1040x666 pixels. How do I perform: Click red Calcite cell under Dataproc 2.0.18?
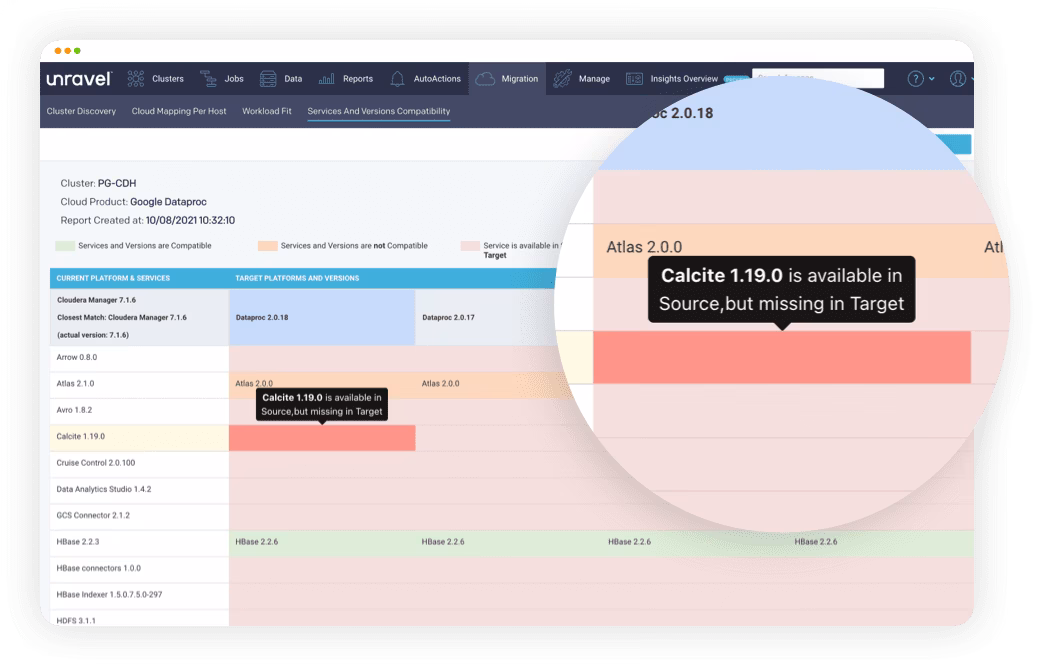coord(322,438)
